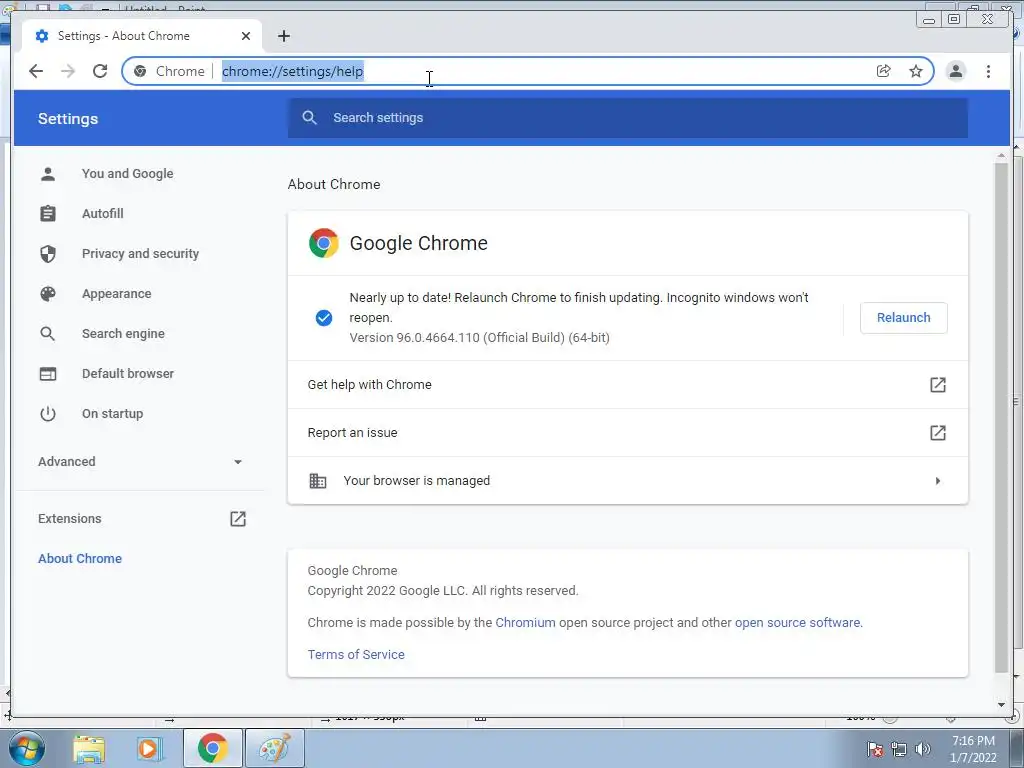Open Appearance settings

tap(116, 294)
